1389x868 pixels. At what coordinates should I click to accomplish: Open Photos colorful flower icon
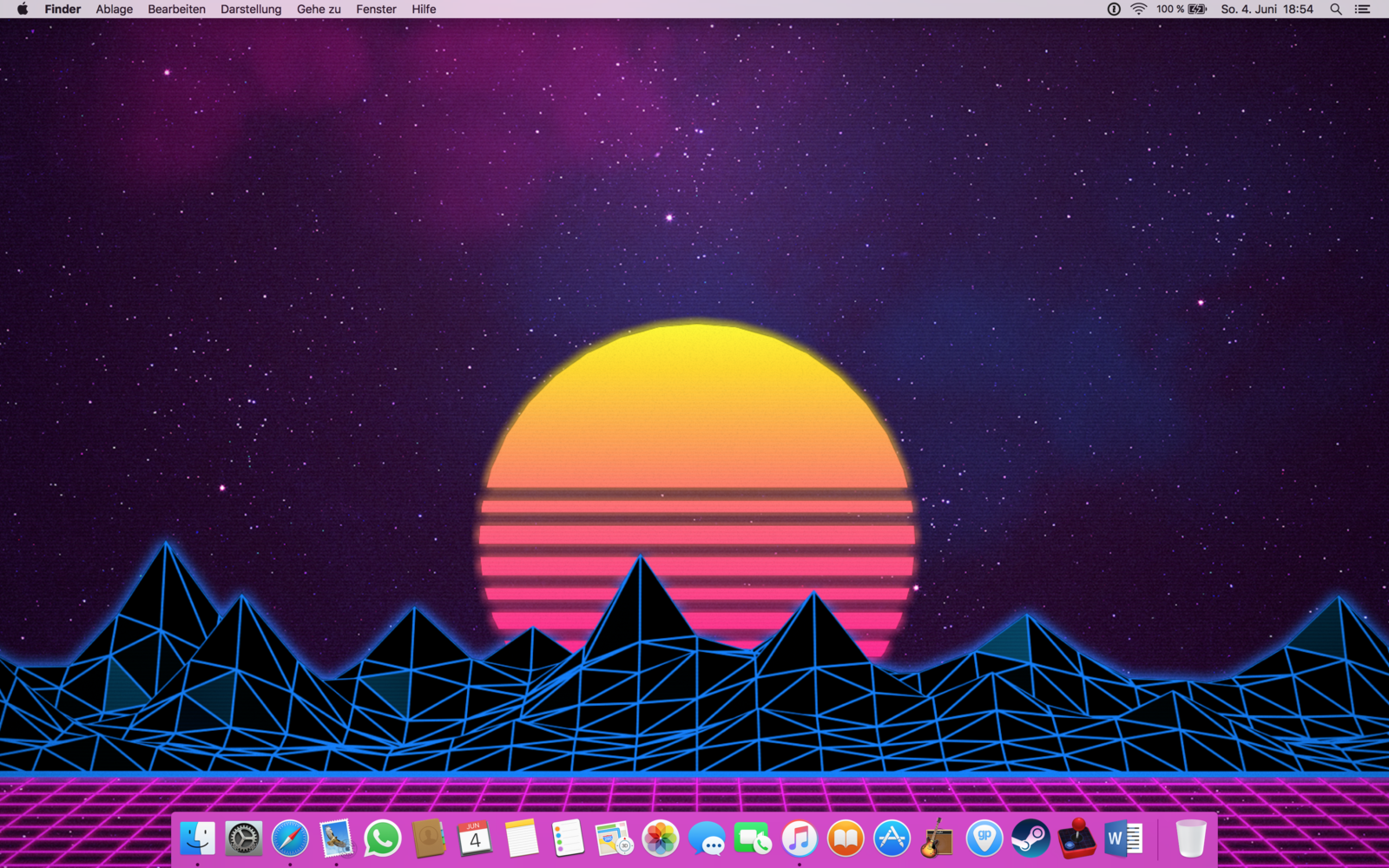(661, 838)
